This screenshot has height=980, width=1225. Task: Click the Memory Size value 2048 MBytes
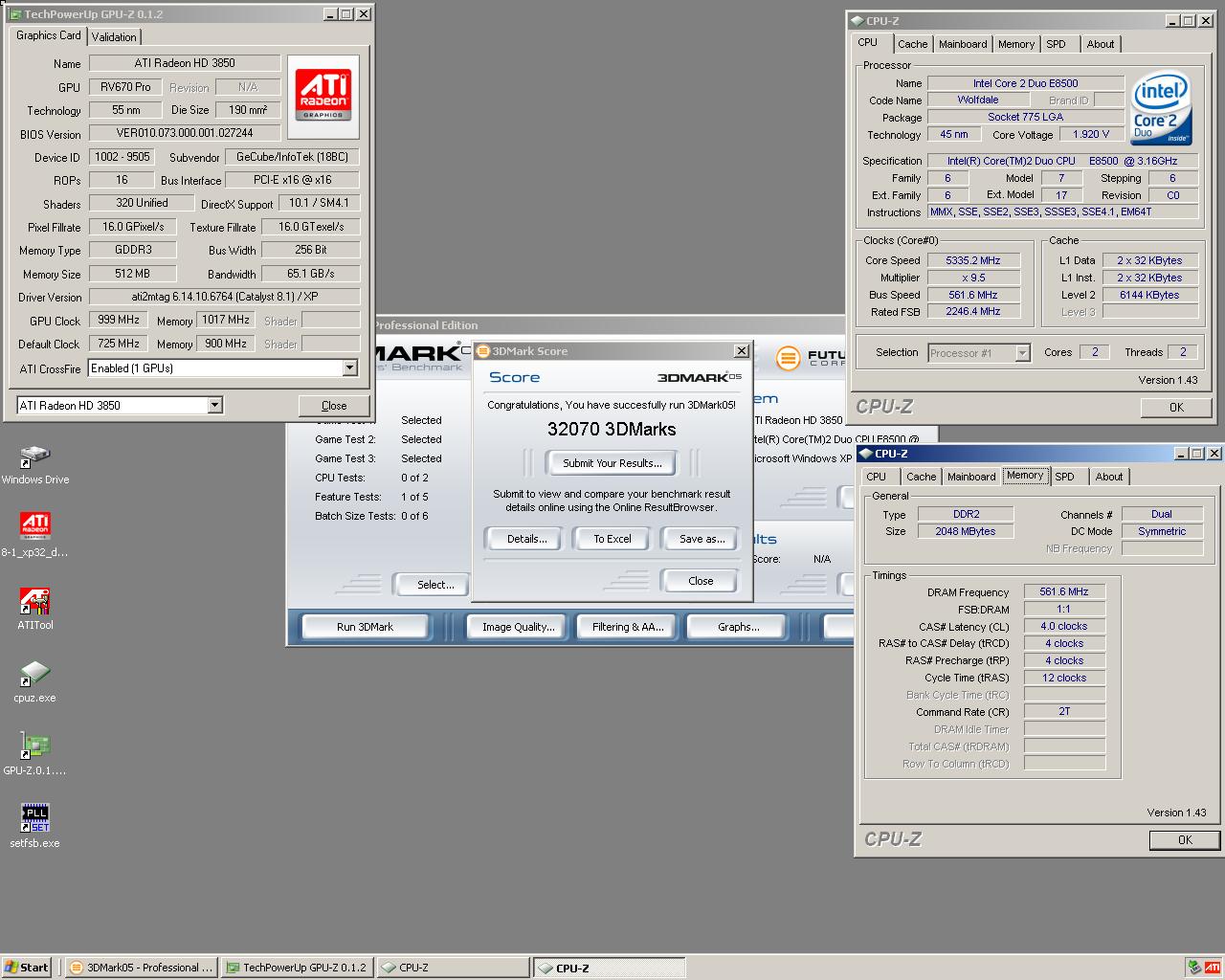click(965, 531)
